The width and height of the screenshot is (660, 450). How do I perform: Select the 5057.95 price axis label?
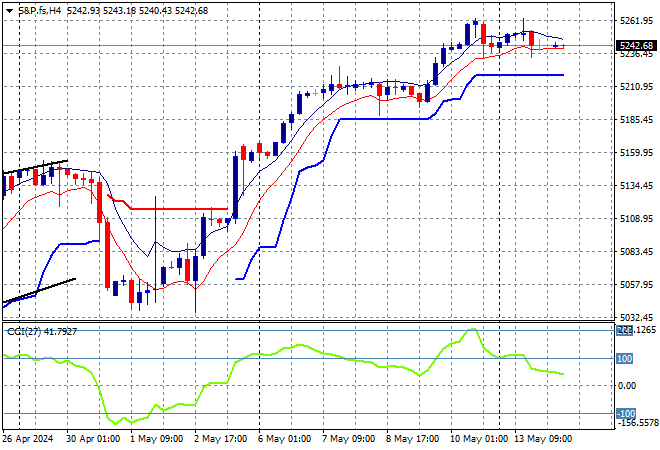636,285
